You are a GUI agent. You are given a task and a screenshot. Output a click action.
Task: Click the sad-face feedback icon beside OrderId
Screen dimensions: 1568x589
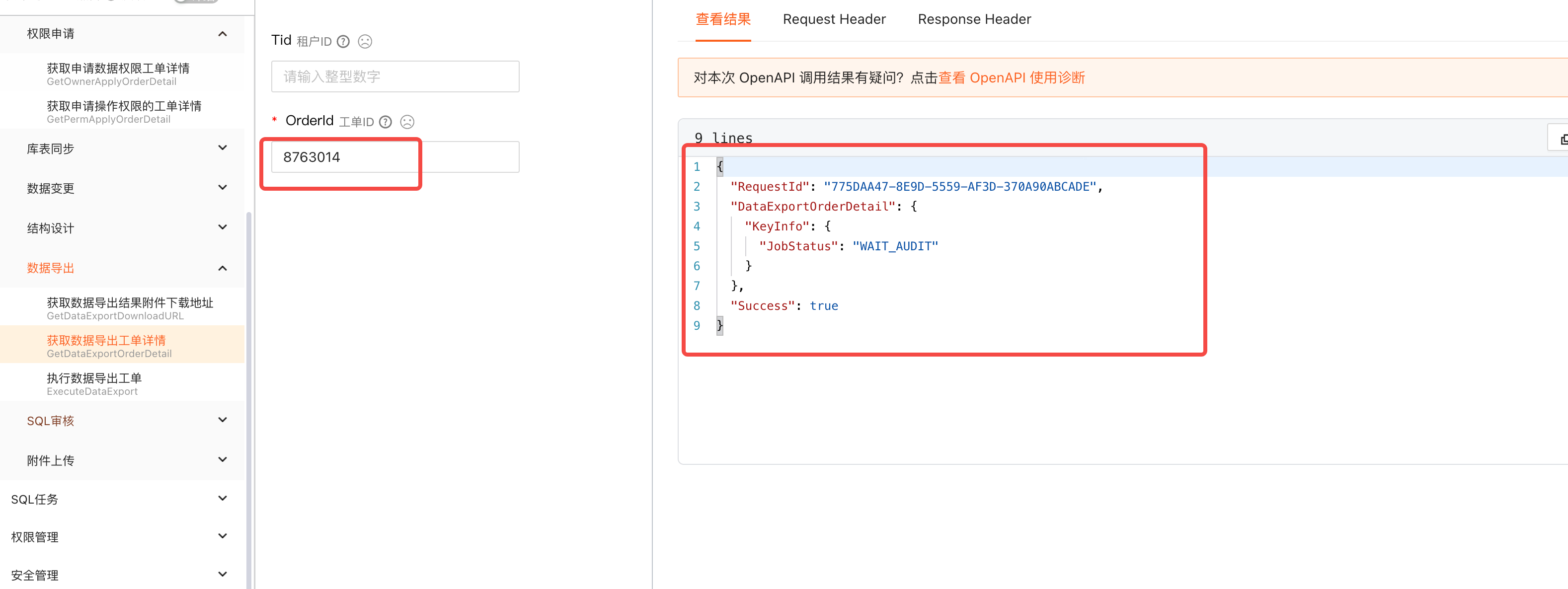point(407,122)
